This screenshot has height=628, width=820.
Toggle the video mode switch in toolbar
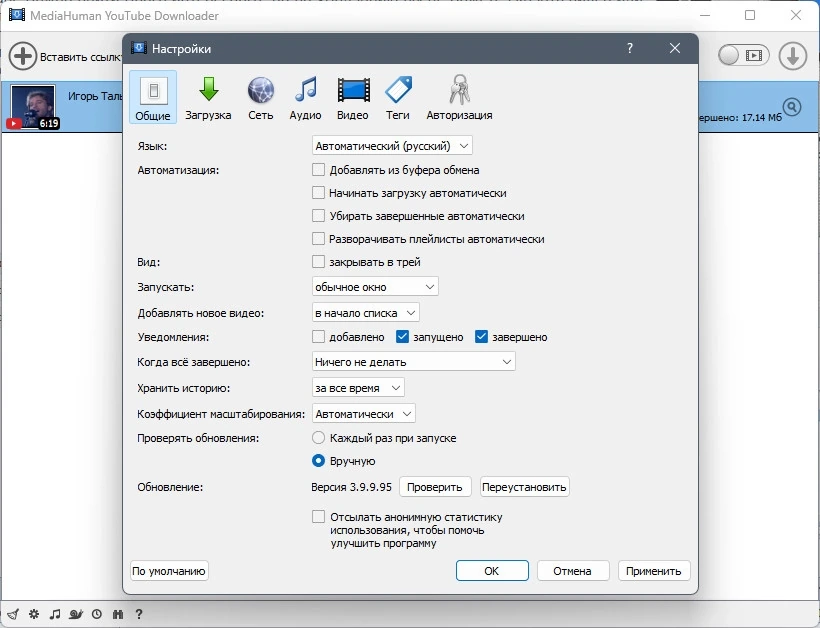743,55
